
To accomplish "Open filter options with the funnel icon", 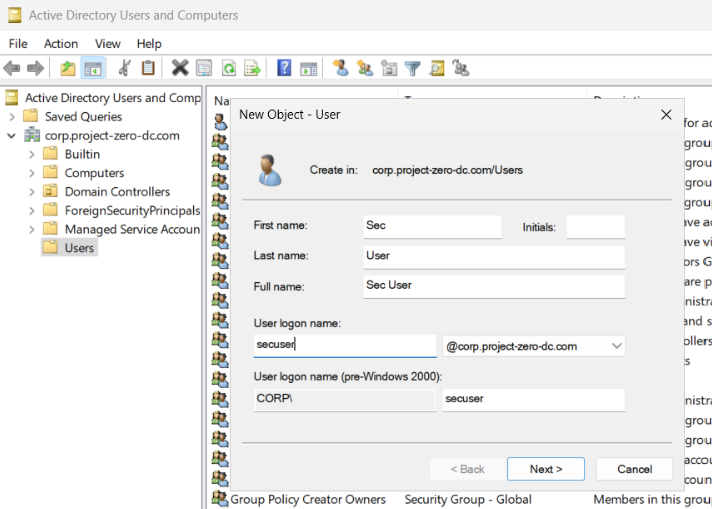I will [413, 69].
